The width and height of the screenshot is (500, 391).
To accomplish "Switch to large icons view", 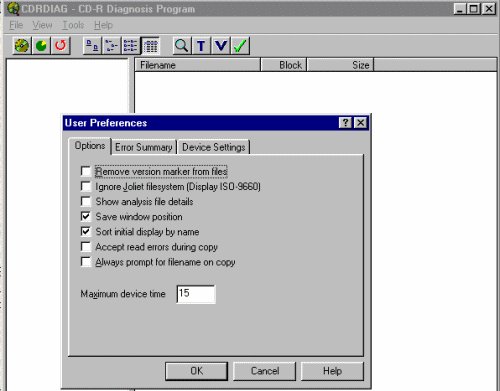I will click(92, 45).
